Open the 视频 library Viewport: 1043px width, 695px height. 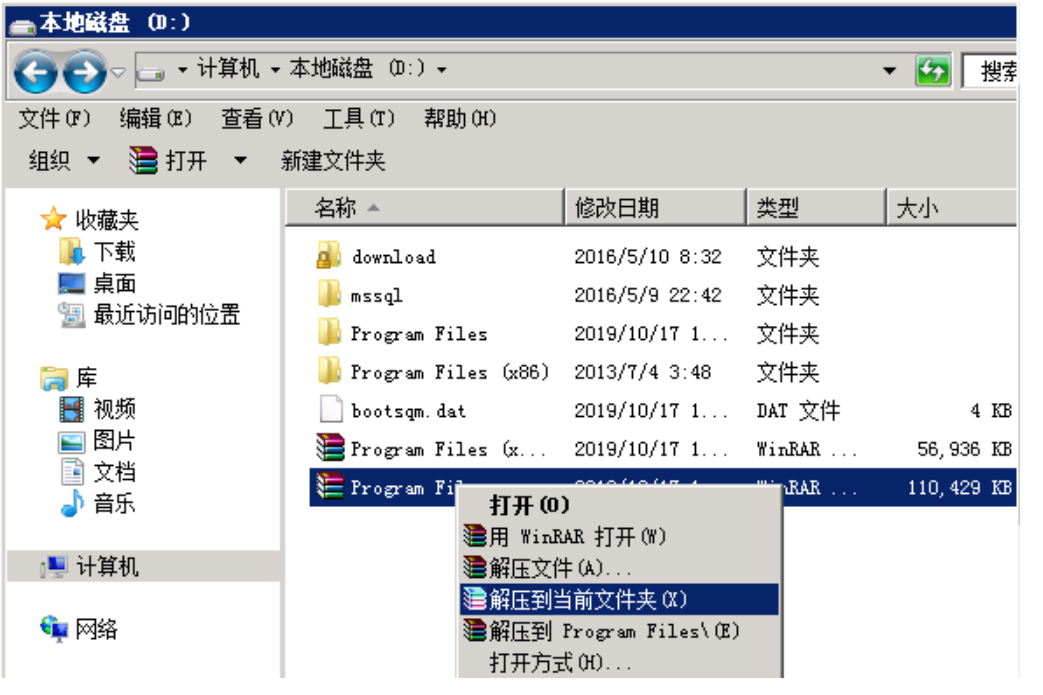pos(114,409)
